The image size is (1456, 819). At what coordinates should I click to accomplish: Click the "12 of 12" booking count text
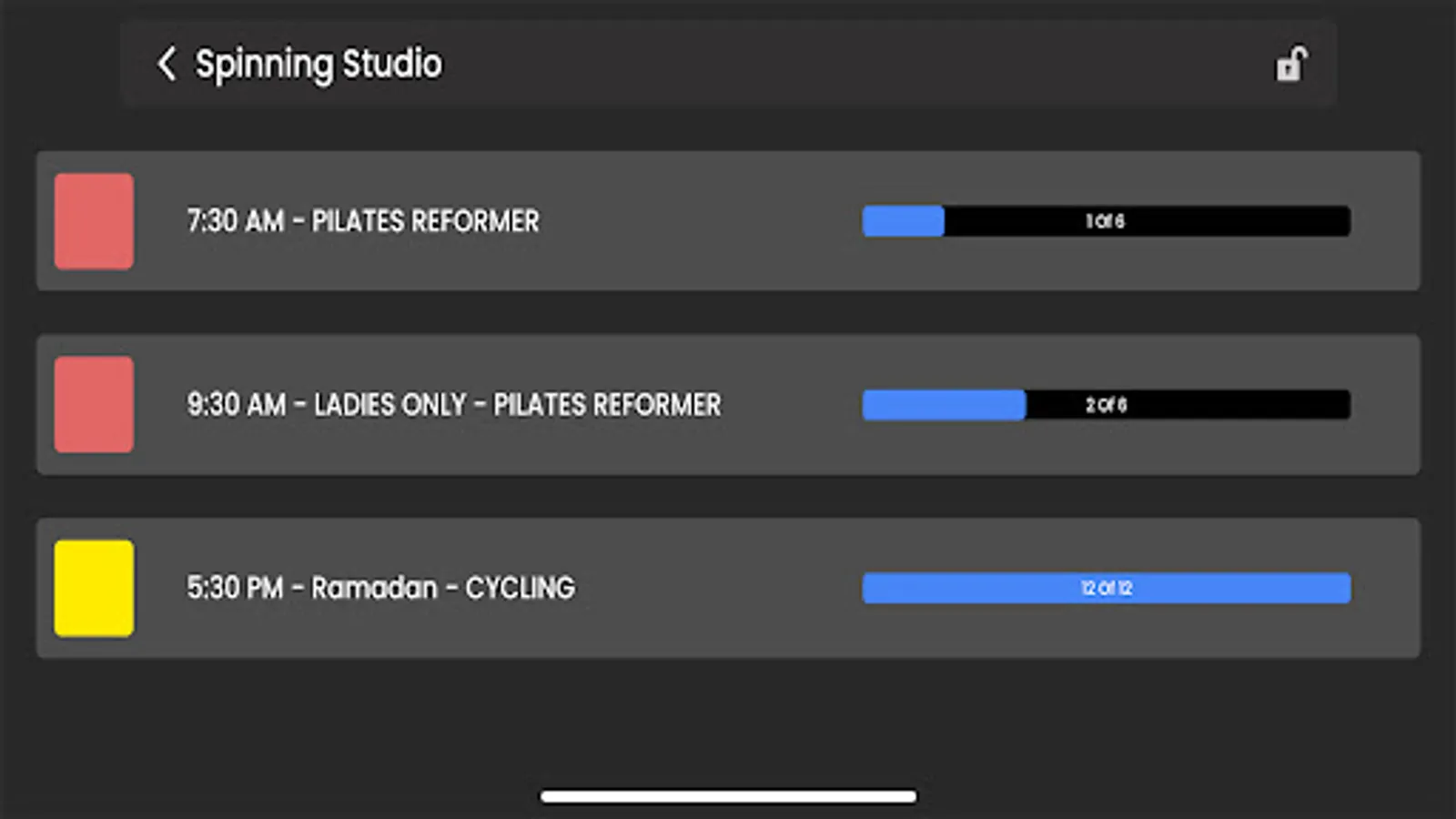(x=1107, y=588)
